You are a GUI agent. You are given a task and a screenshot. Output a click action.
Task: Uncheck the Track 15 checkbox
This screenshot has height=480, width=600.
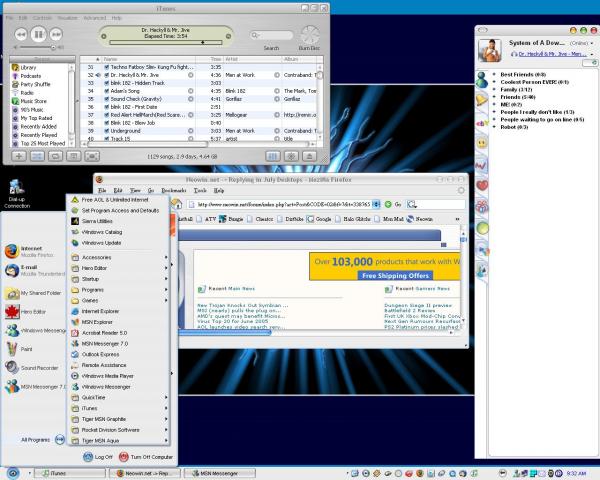(x=107, y=139)
